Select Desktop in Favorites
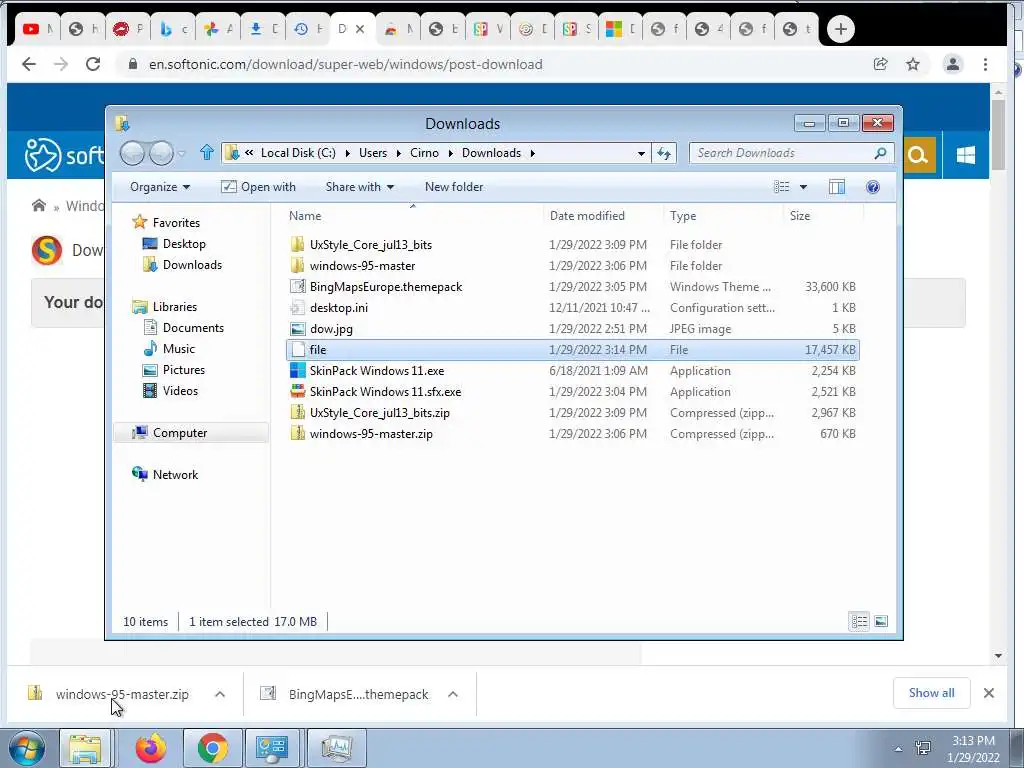 tap(174, 244)
